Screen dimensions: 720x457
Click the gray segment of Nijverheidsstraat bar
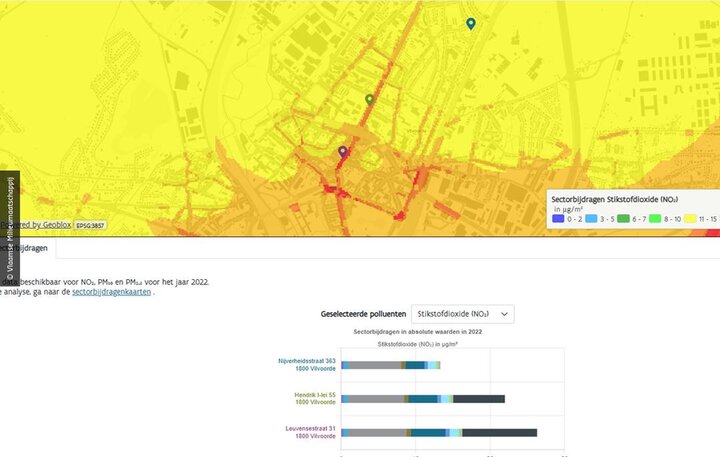373,365
